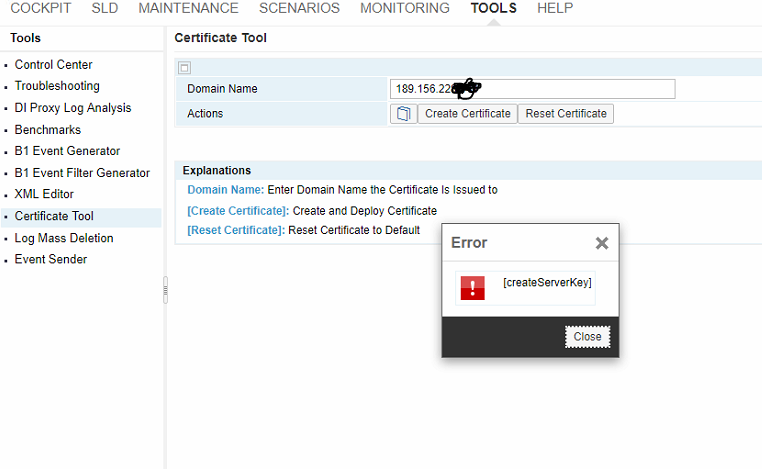Click the Error dialog title
This screenshot has height=469, width=762.
(469, 243)
